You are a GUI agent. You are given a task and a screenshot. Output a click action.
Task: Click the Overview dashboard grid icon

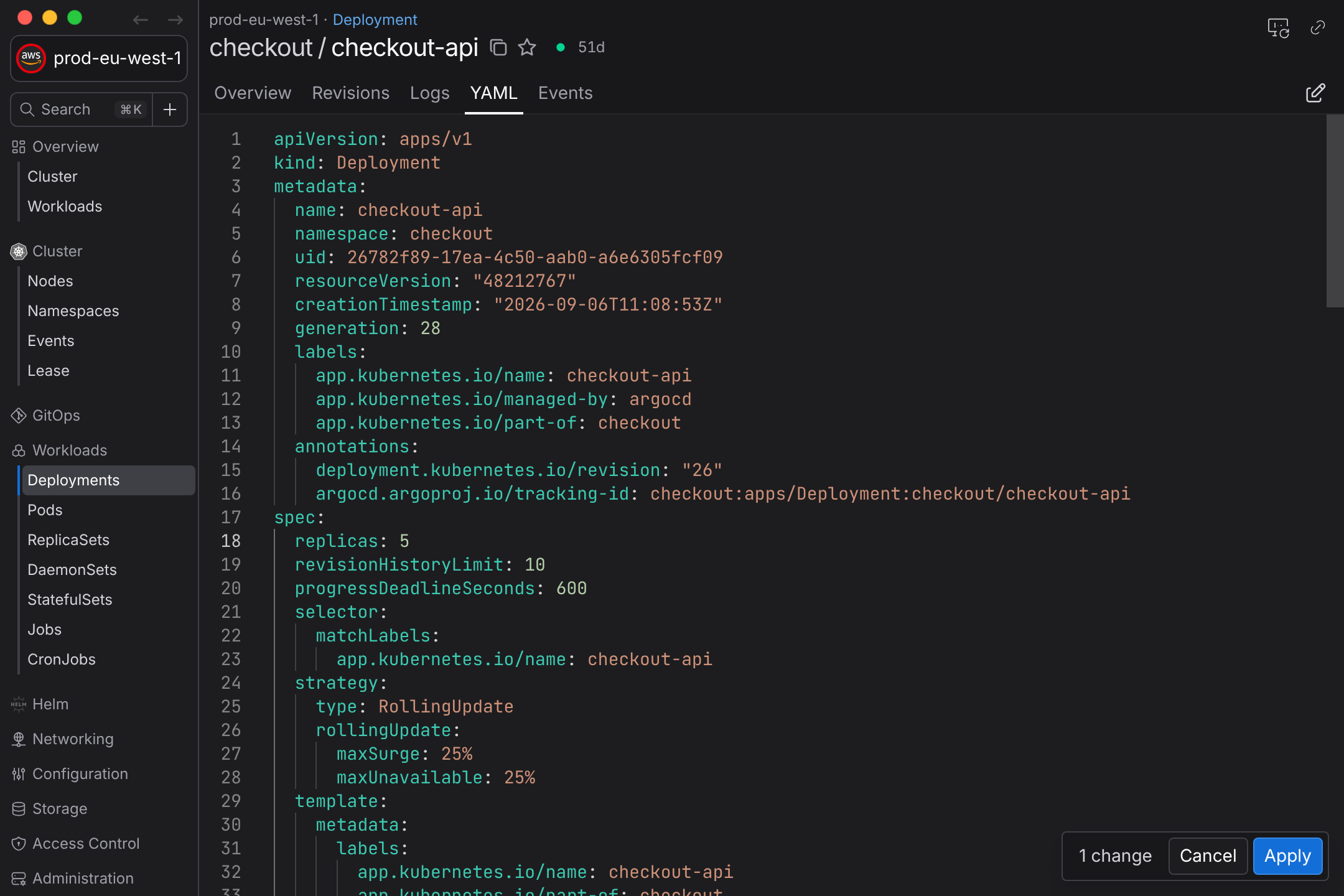[x=19, y=147]
